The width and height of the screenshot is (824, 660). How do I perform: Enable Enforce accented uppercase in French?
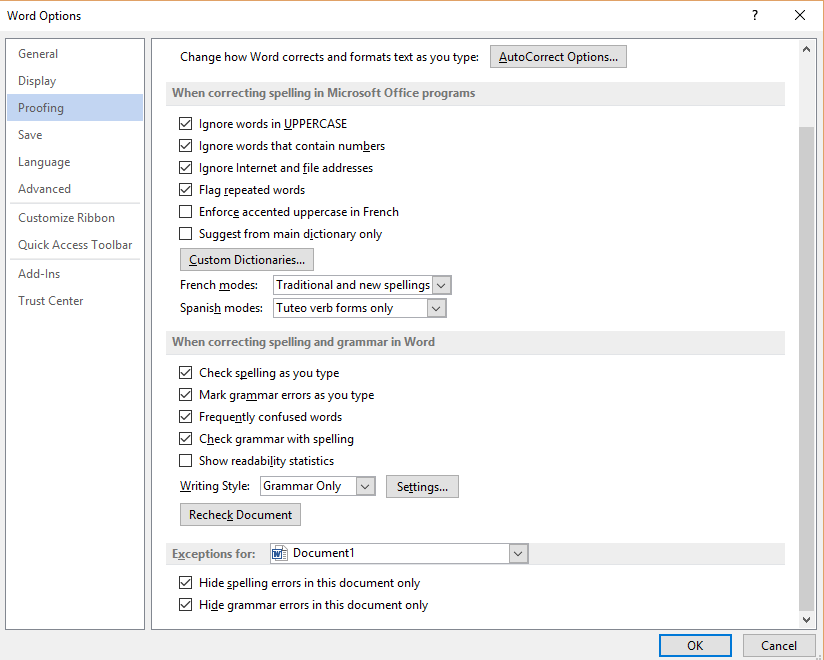[186, 211]
